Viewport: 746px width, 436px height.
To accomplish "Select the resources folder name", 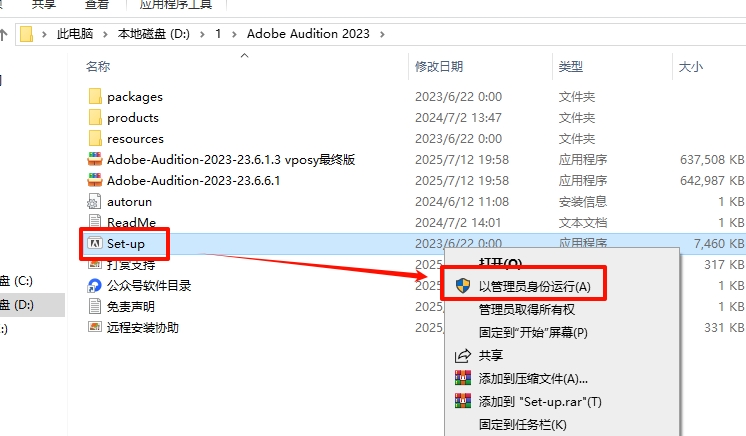I will 135,139.
